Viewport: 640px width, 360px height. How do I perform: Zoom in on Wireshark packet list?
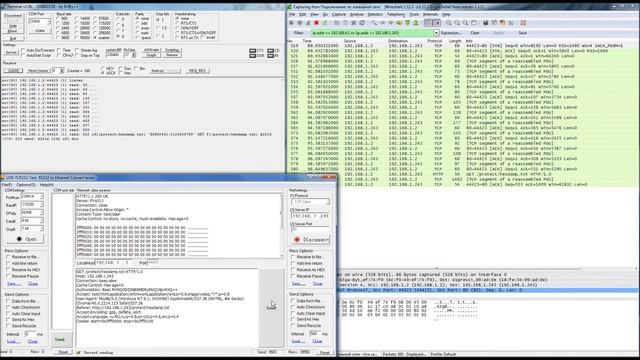point(449,23)
